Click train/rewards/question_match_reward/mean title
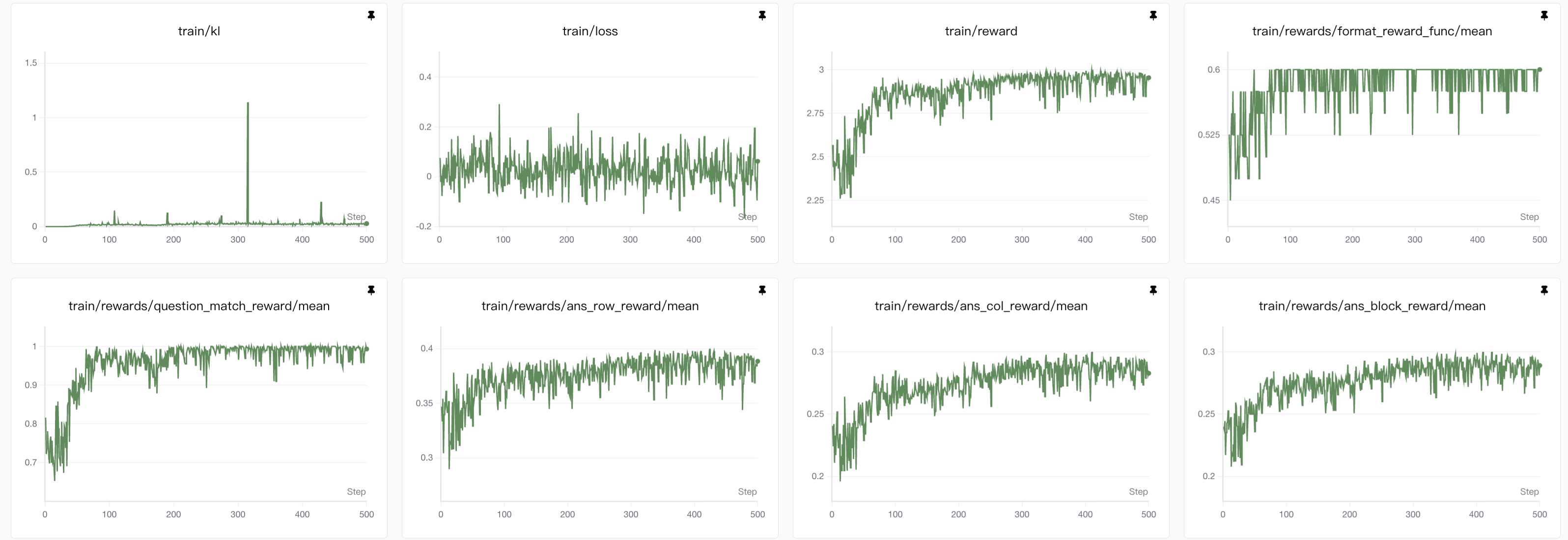Screen dimensions: 1568x540 pyautogui.click(x=199, y=306)
